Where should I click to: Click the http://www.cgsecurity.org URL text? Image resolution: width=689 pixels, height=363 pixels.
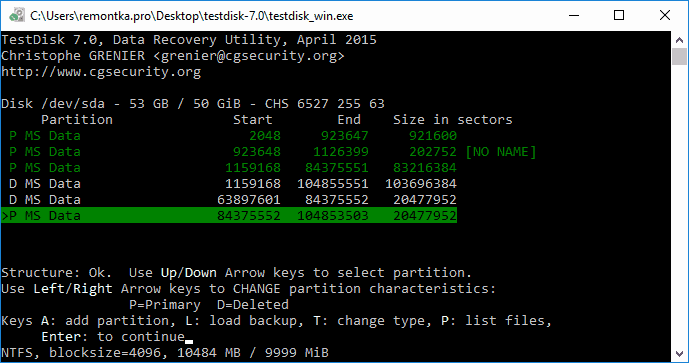[x=101, y=72]
